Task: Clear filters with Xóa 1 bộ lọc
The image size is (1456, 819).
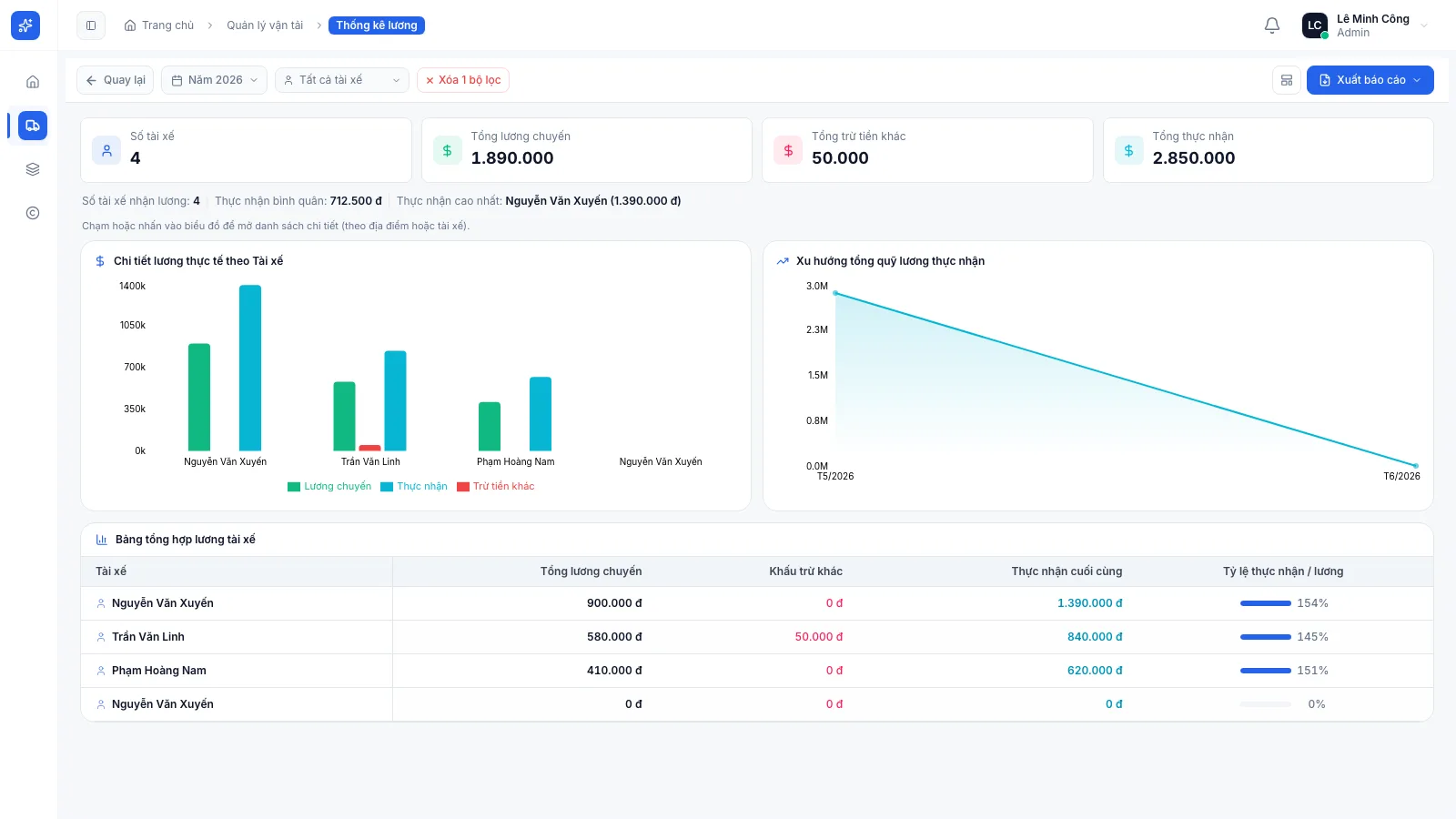Action: pos(463,80)
